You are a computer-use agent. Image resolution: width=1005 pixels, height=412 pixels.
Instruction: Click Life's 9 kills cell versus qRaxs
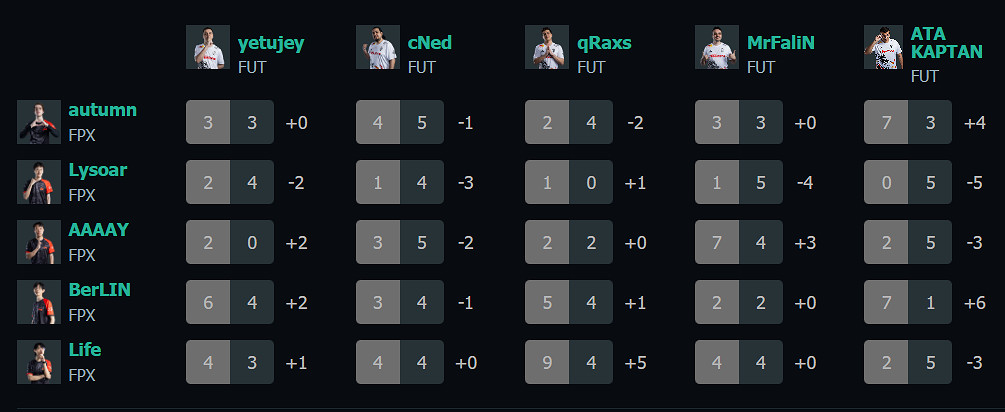[547, 362]
